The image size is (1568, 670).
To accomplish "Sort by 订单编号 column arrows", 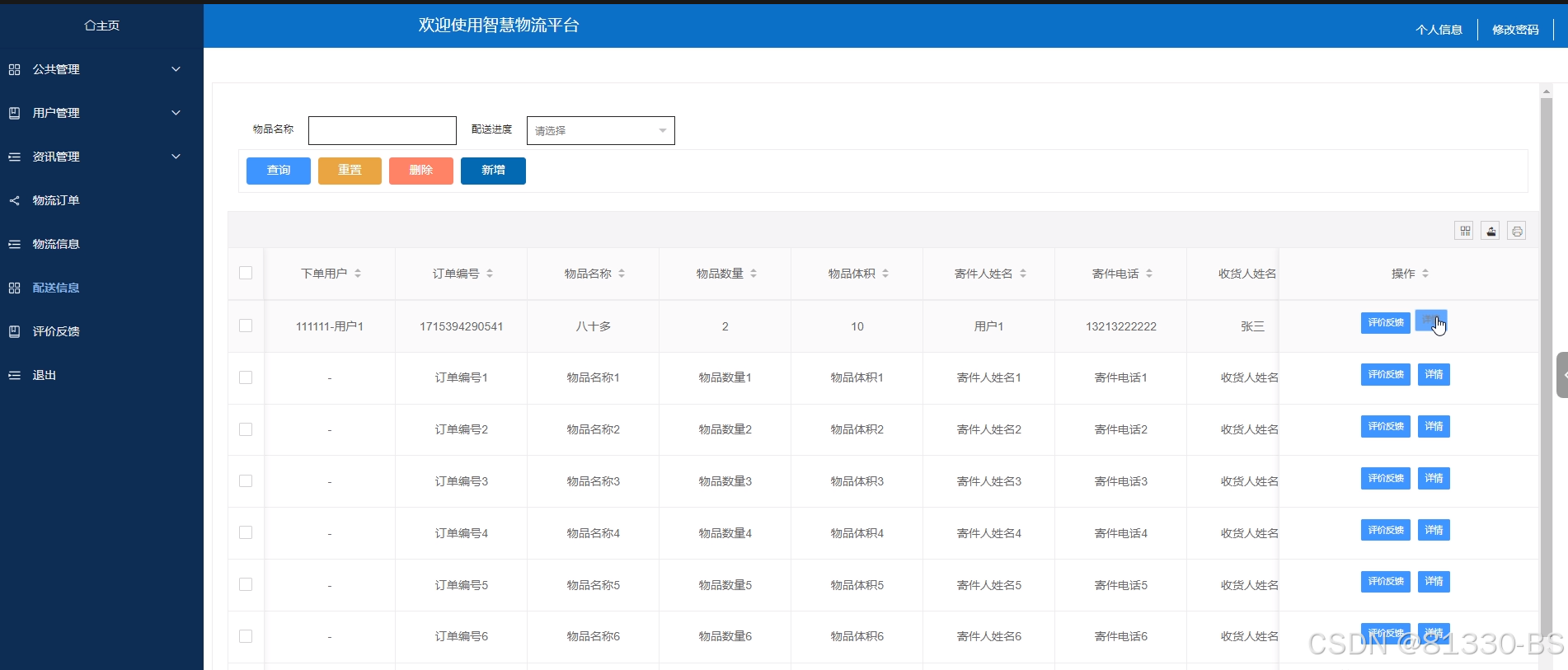I will 490,274.
